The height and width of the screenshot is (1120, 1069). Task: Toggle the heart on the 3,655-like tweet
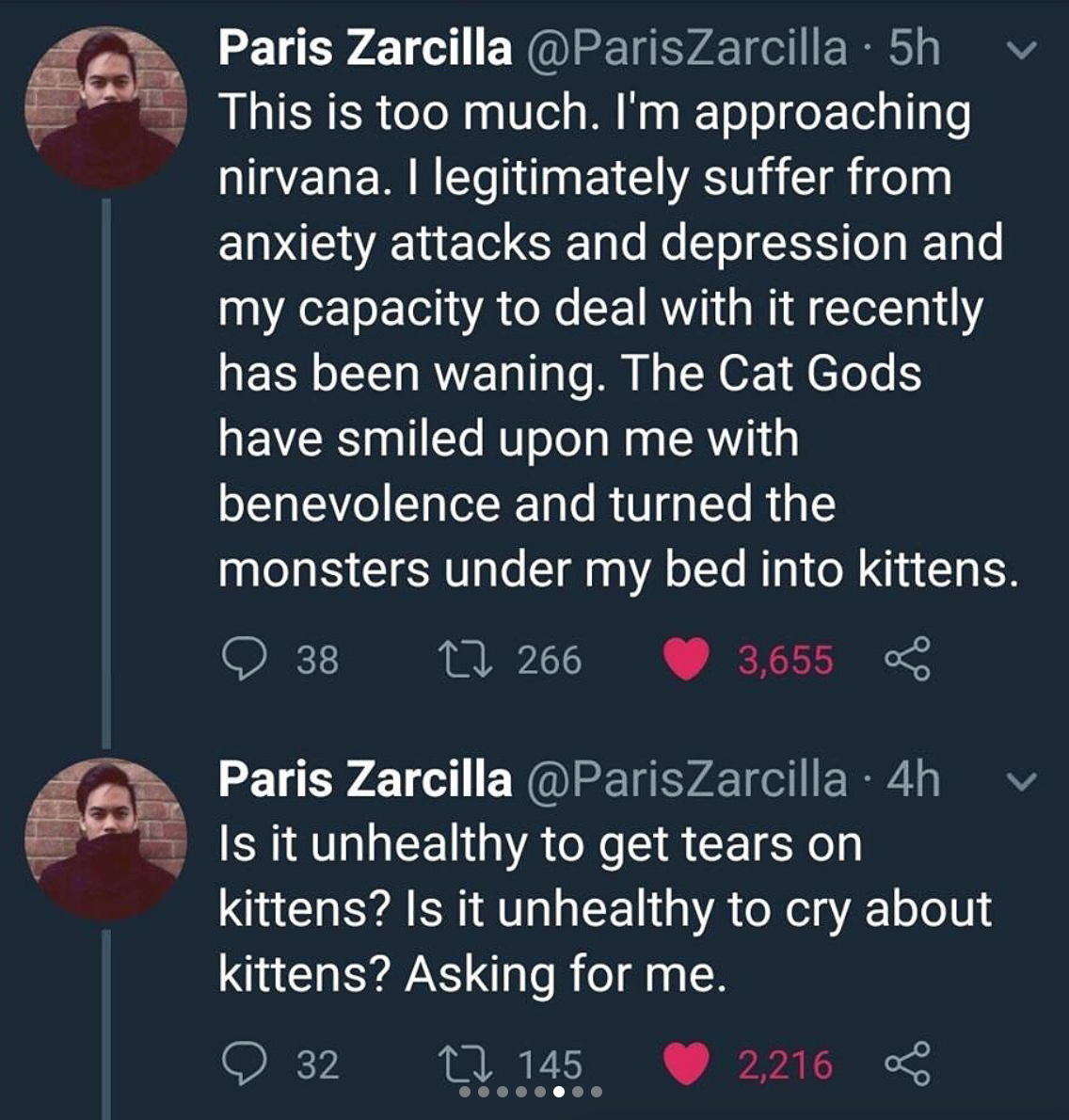coord(686,659)
